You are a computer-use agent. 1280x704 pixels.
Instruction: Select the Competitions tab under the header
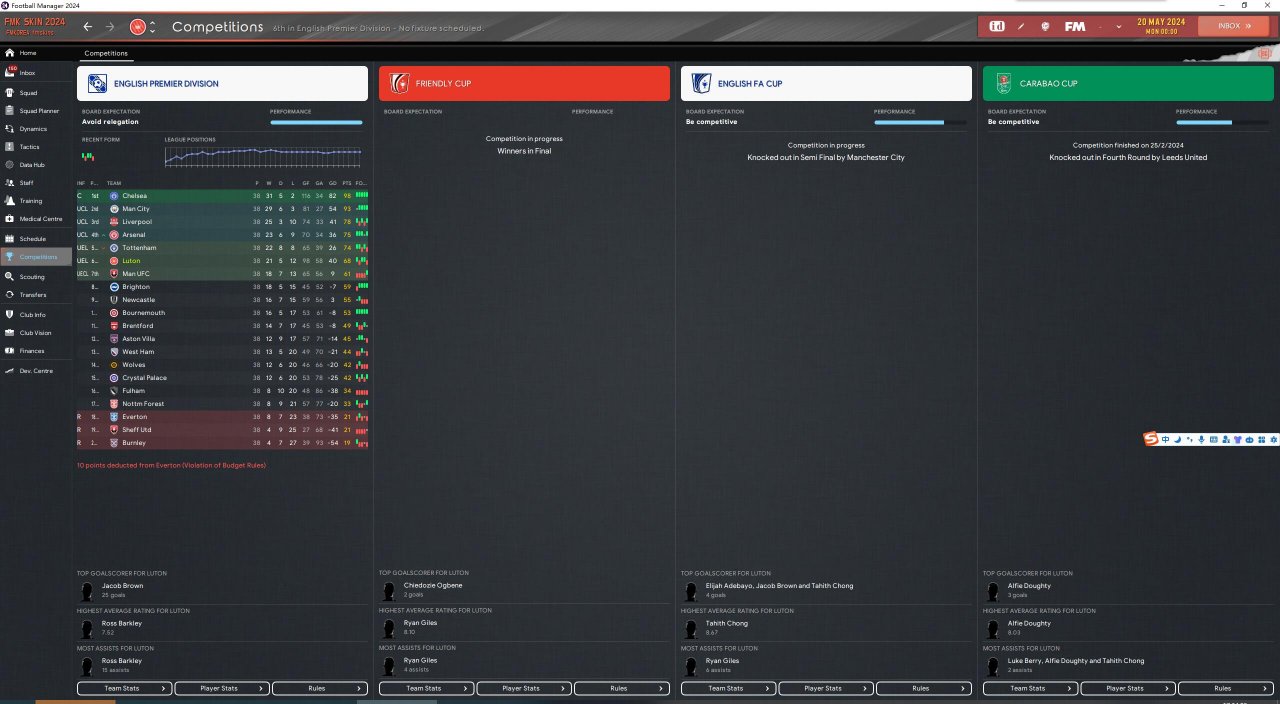click(105, 53)
